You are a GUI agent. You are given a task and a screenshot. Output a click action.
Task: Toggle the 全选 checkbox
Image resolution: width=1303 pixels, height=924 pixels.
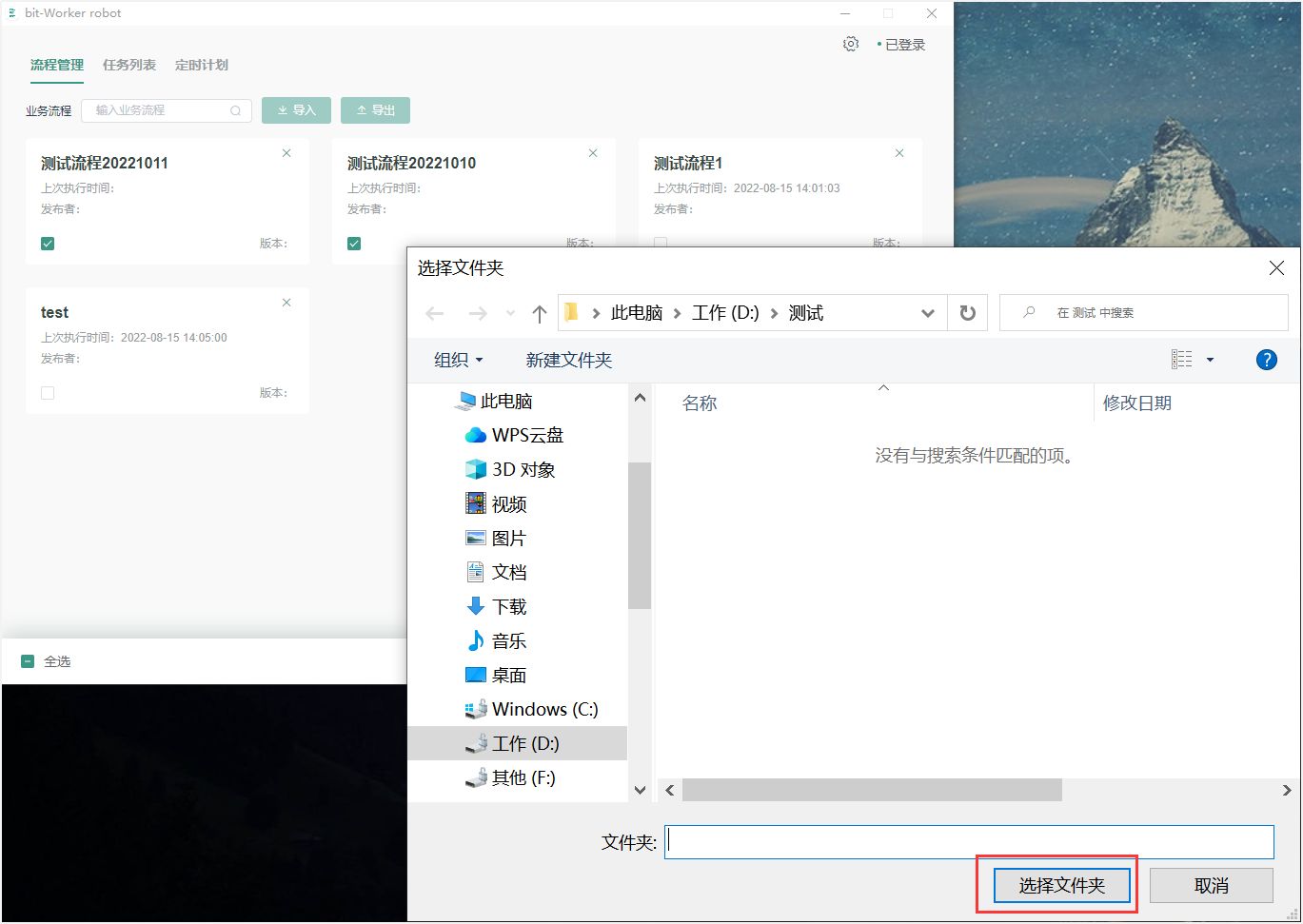tap(28, 661)
